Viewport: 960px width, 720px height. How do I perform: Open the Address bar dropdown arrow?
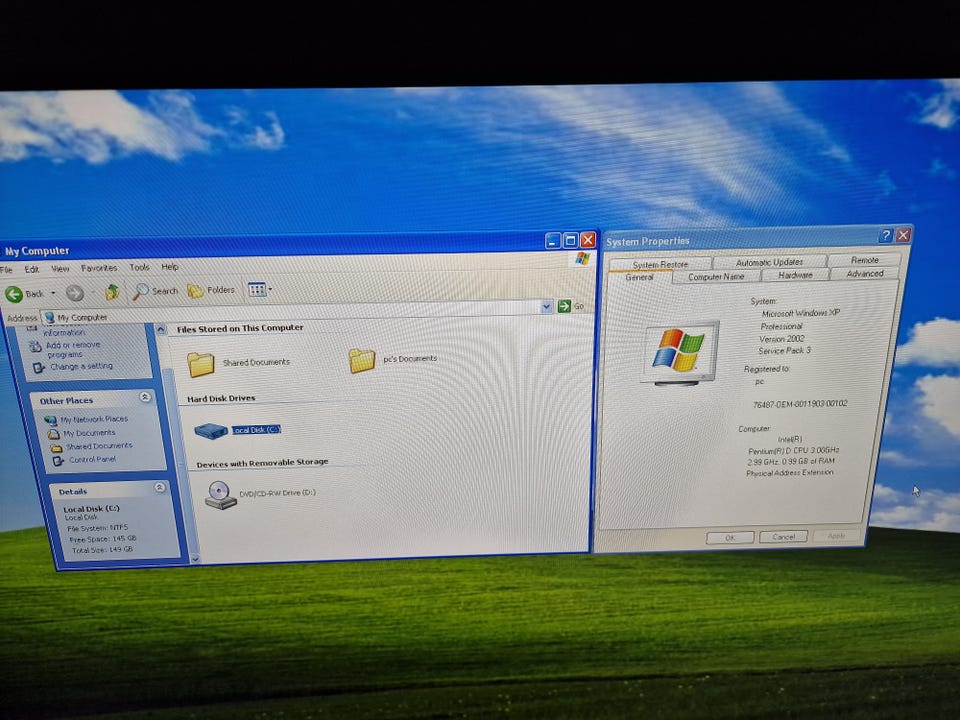547,306
